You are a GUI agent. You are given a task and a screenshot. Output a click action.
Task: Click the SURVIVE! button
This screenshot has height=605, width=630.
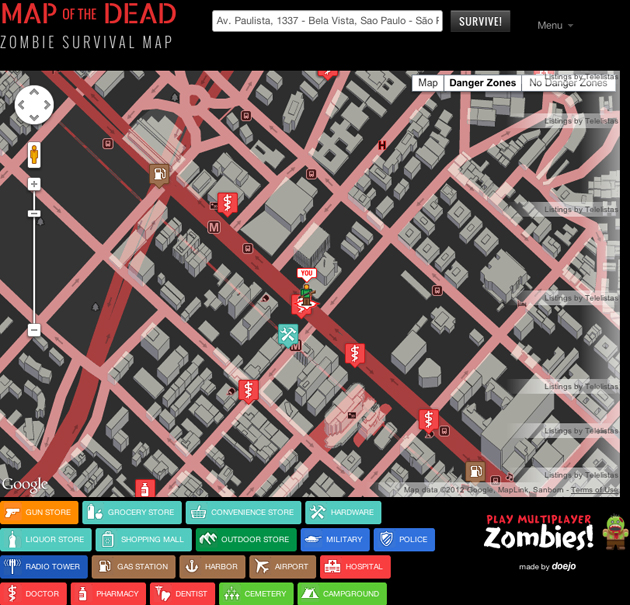(x=480, y=21)
